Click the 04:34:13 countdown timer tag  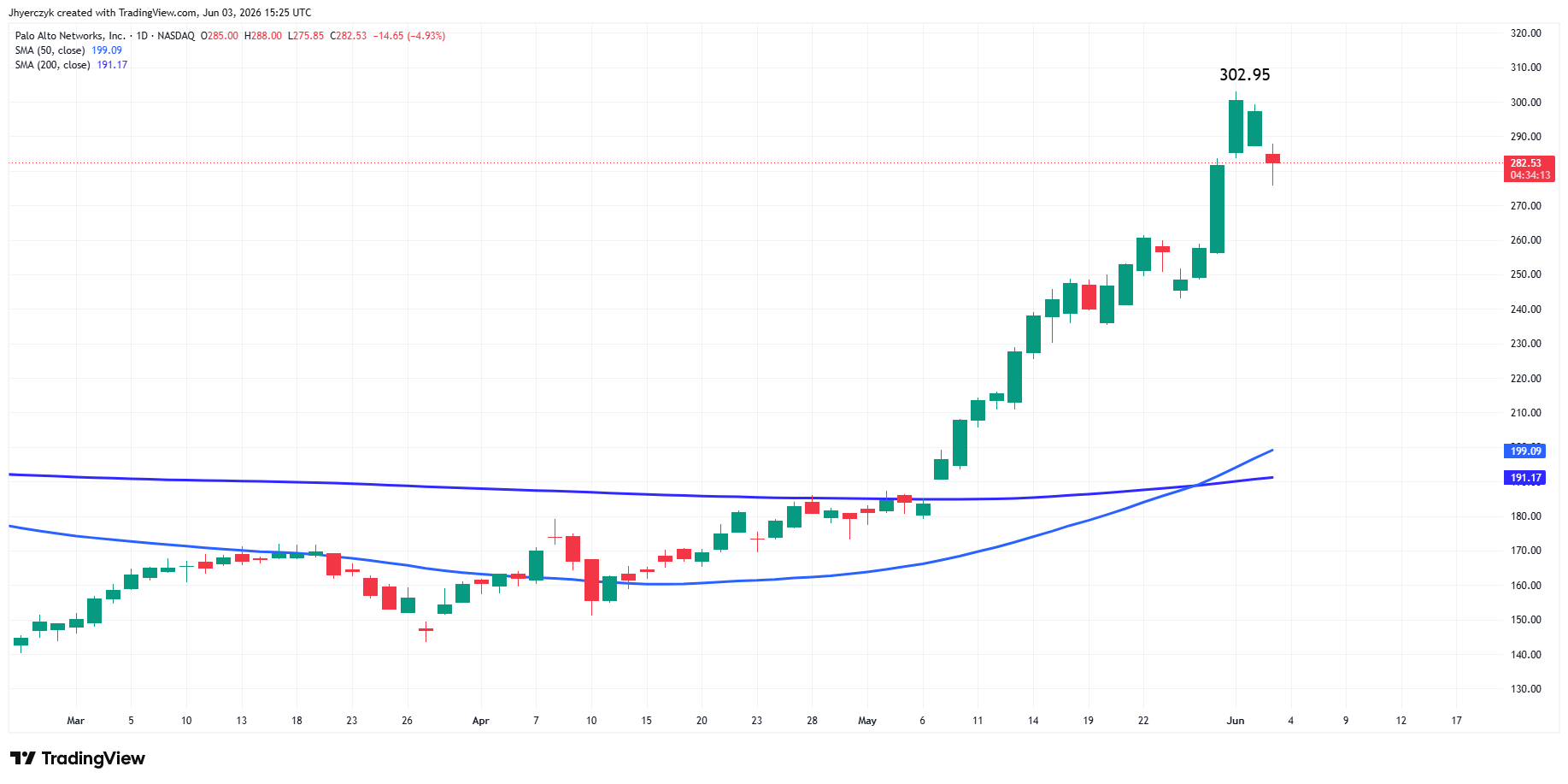pos(1529,175)
